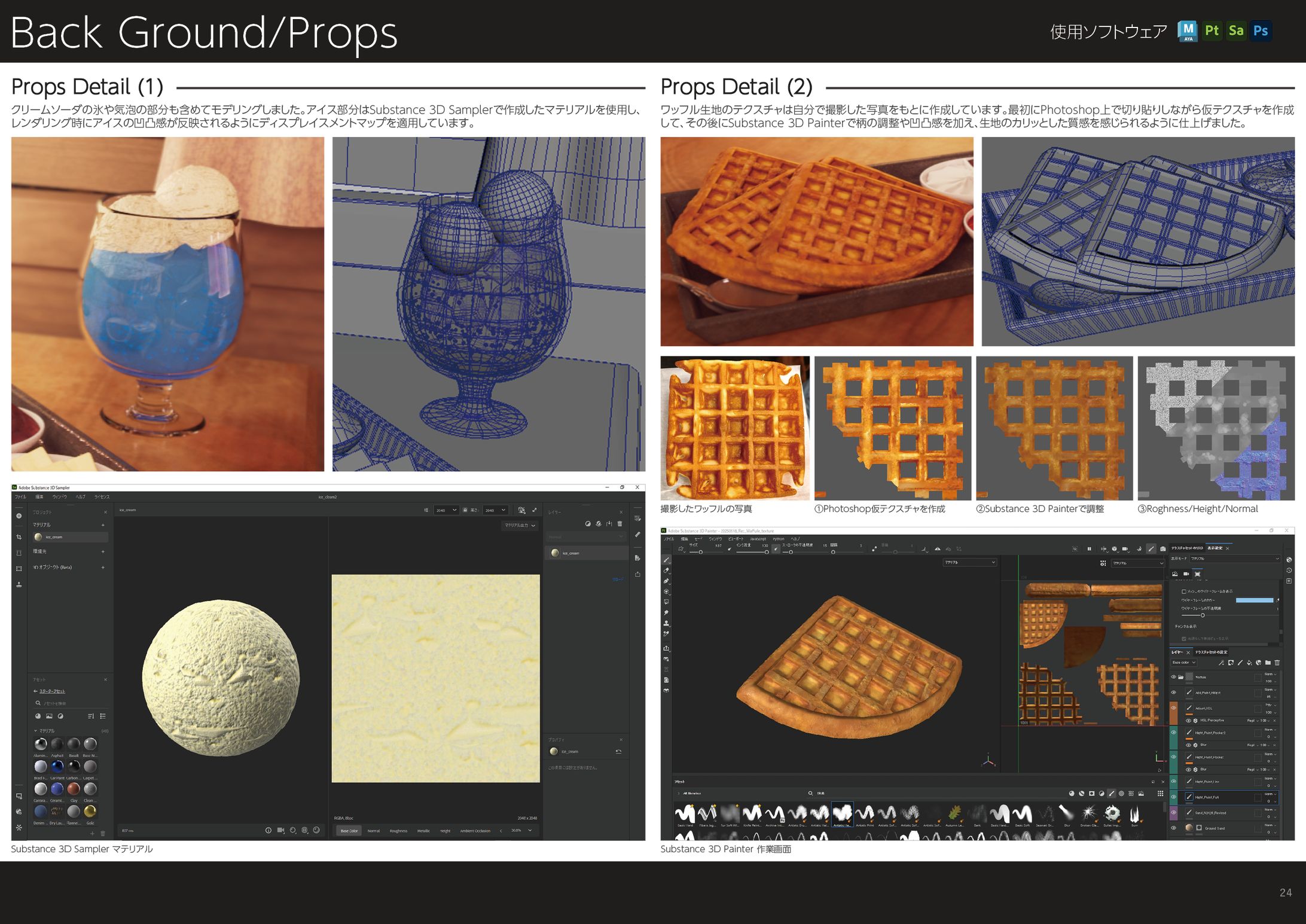The width and height of the screenshot is (1306, 924).
Task: Select the Eraser tool in Painter toolbar
Action: [666, 571]
